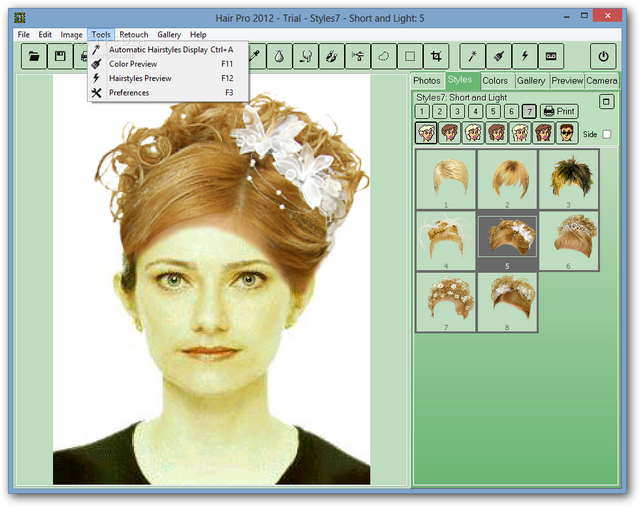Switch to the Colors tab
This screenshot has height=507, width=640.
point(495,80)
